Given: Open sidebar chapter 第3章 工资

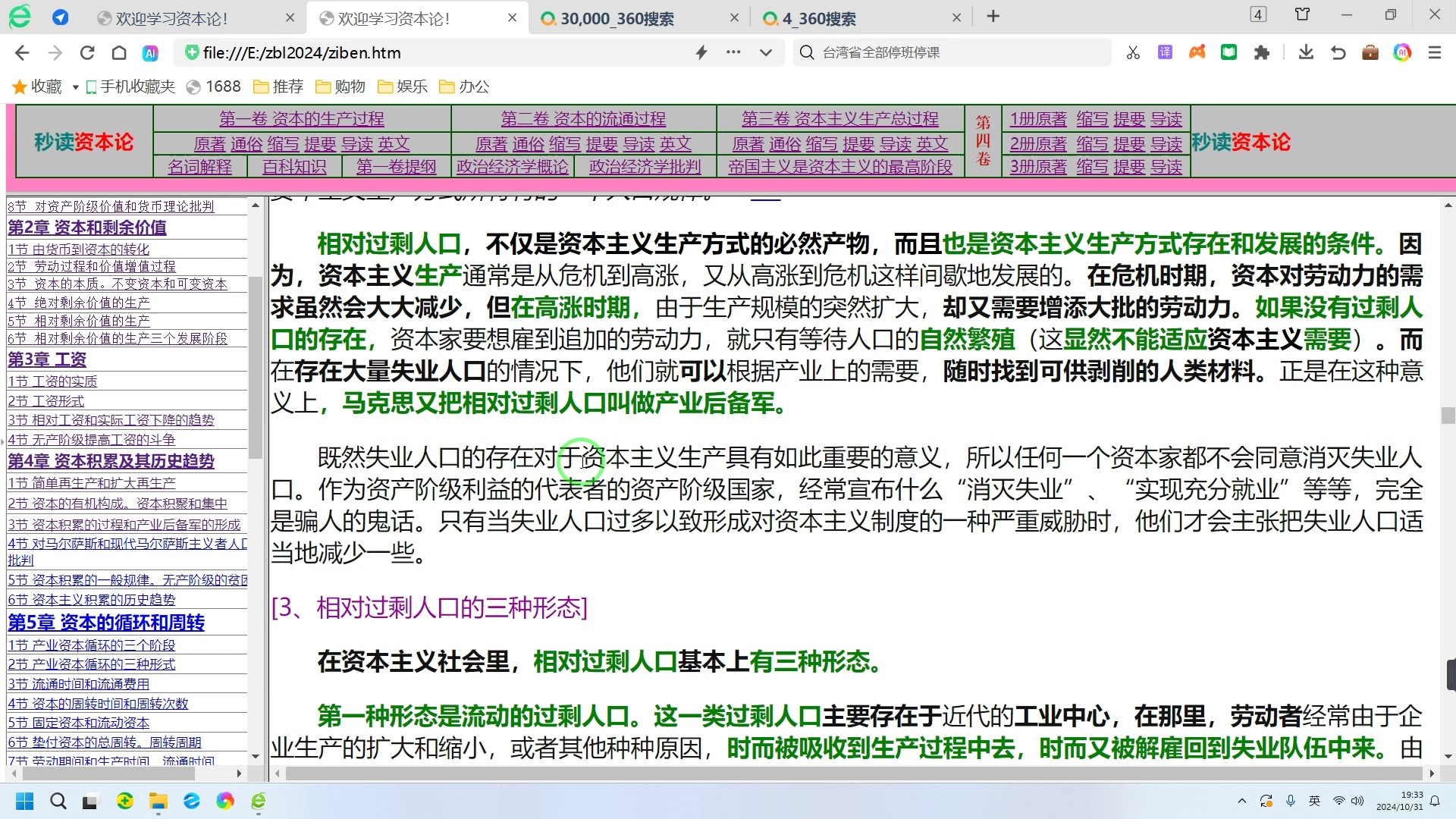Looking at the screenshot, I should tap(47, 359).
